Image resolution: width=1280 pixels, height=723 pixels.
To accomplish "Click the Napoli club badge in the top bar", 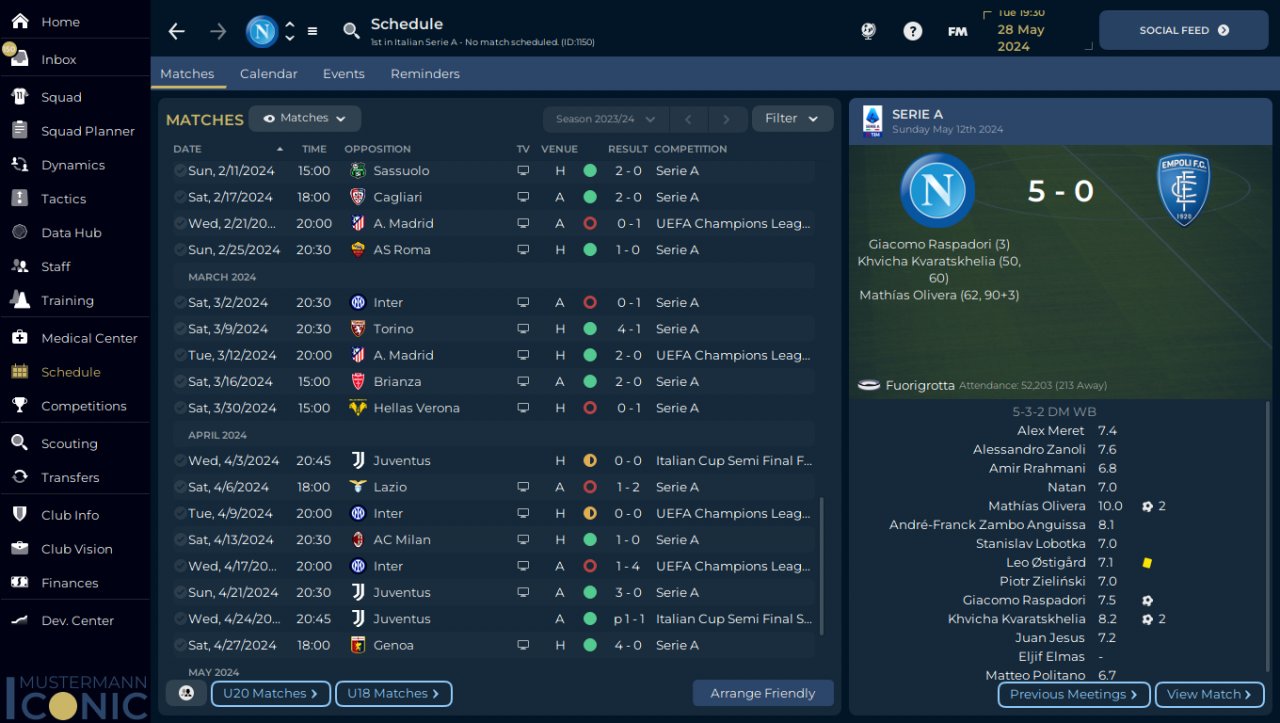I will click(x=262, y=31).
